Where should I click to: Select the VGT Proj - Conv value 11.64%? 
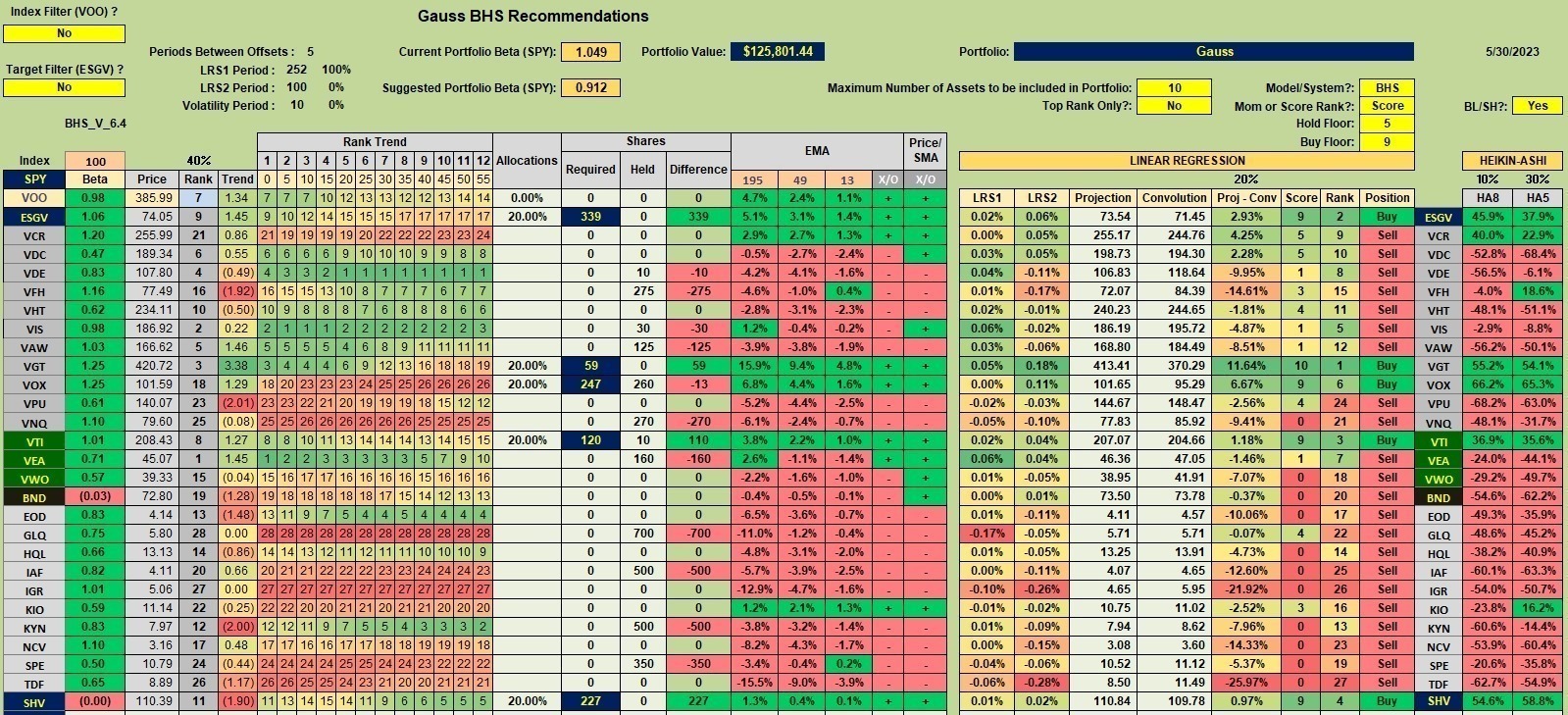point(1247,366)
